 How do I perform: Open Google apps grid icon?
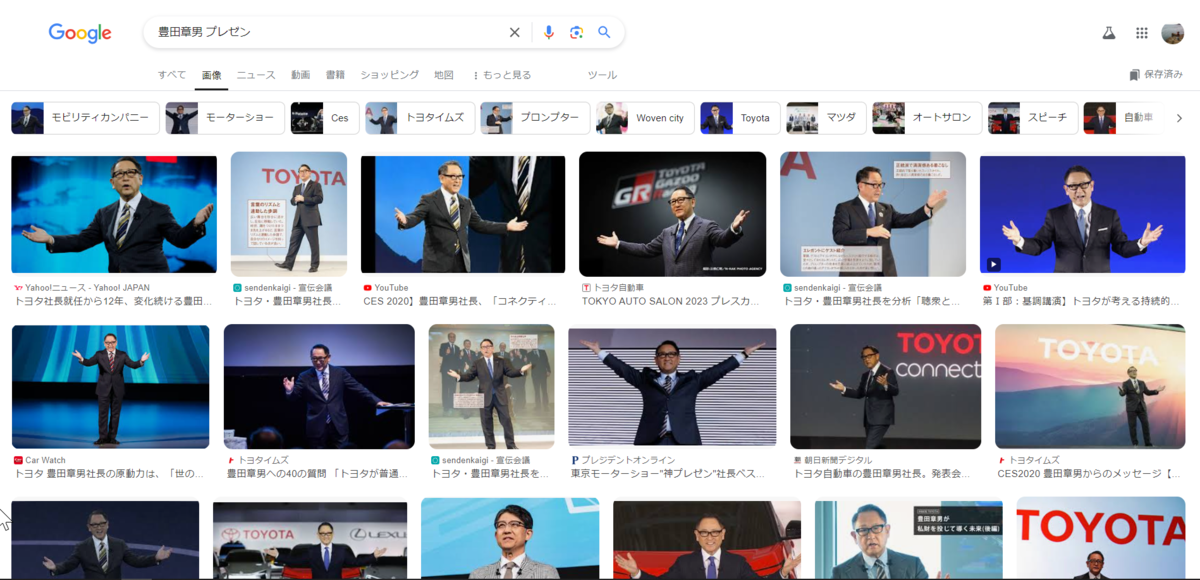1142,33
